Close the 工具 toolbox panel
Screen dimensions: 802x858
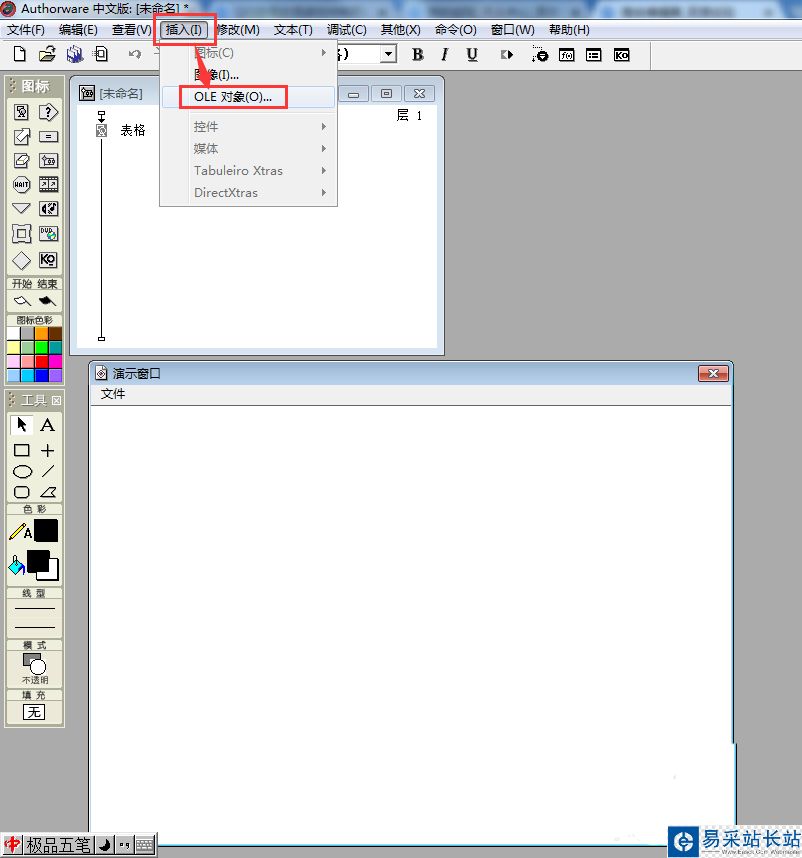(56, 401)
